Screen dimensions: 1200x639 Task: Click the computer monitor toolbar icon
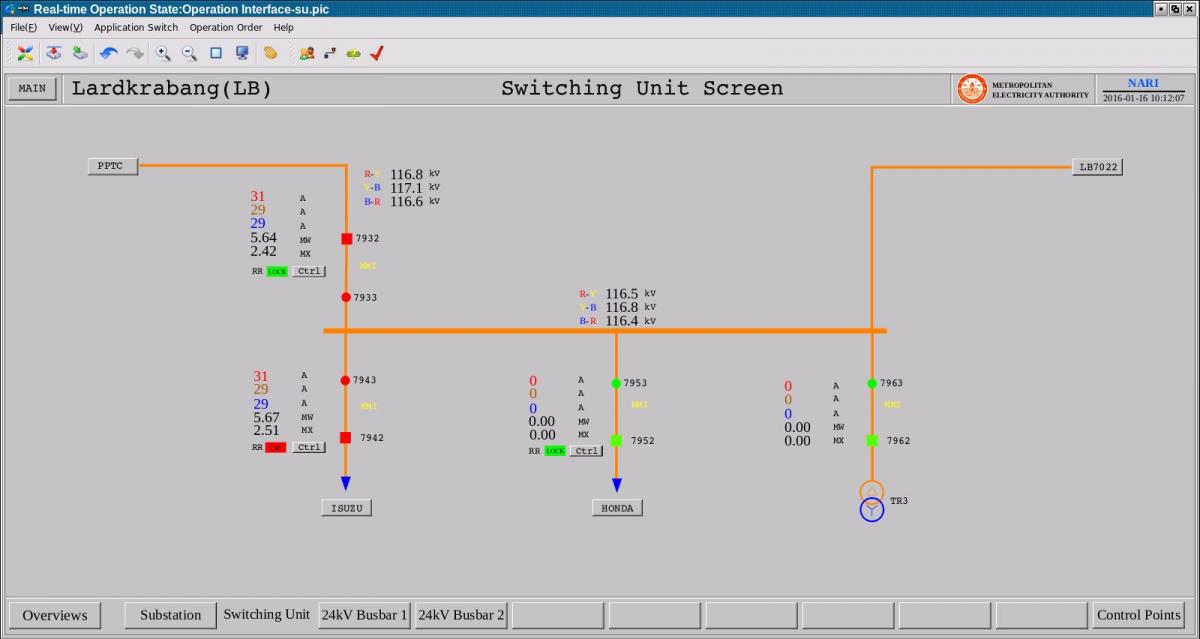pos(242,53)
